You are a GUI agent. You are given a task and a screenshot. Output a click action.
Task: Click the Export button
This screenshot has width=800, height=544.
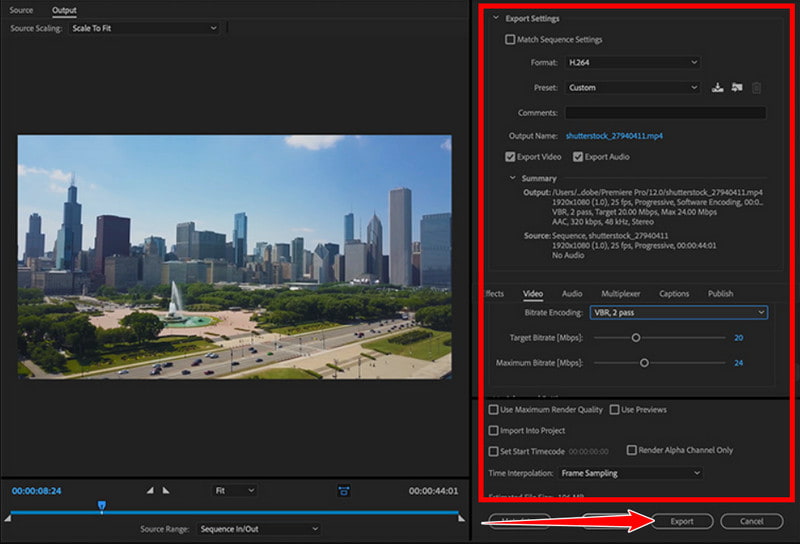(682, 521)
